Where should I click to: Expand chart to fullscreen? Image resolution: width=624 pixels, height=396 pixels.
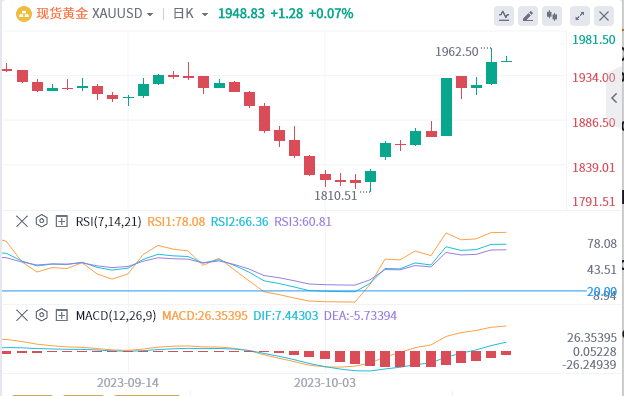(x=580, y=16)
